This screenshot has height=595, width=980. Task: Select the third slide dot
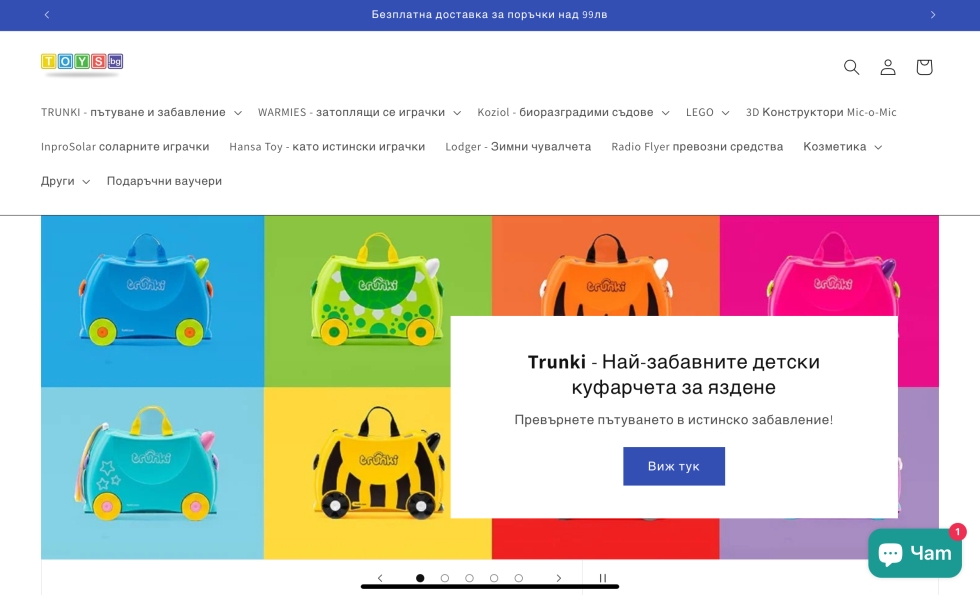coord(469,578)
